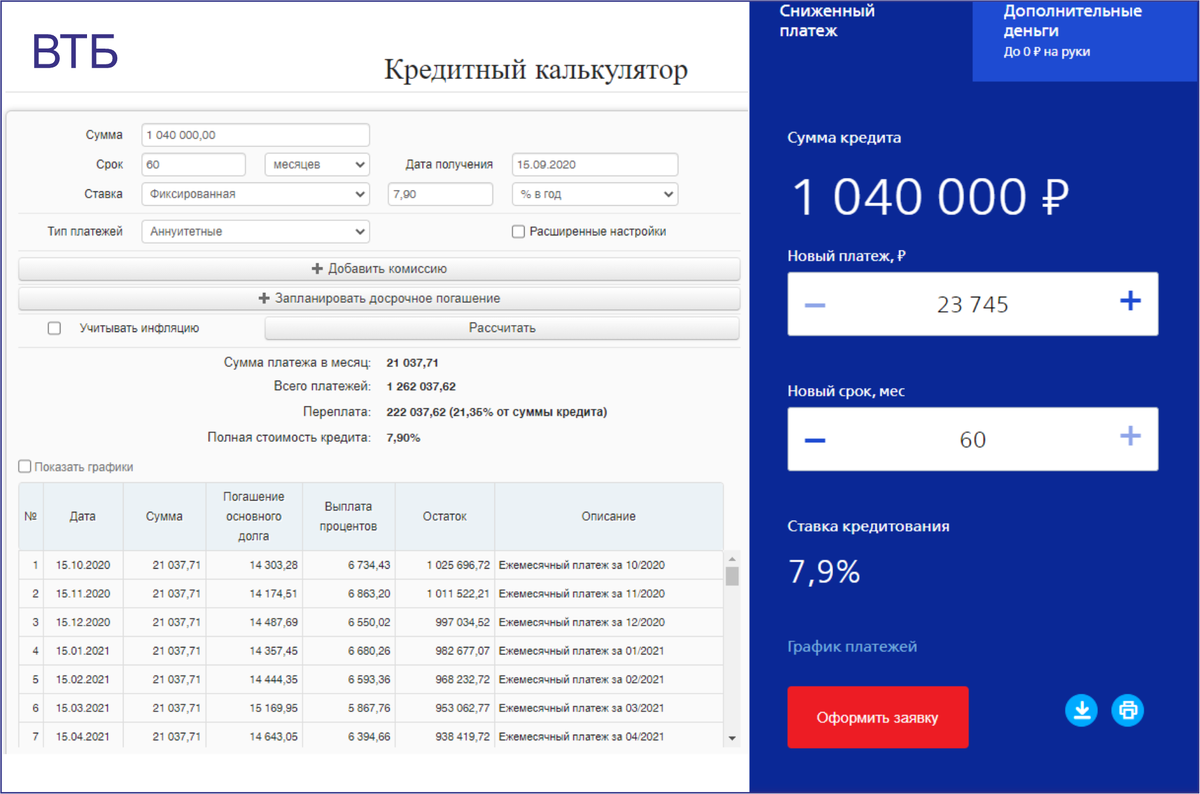Select the 15.03.2021 date cell

(83, 708)
